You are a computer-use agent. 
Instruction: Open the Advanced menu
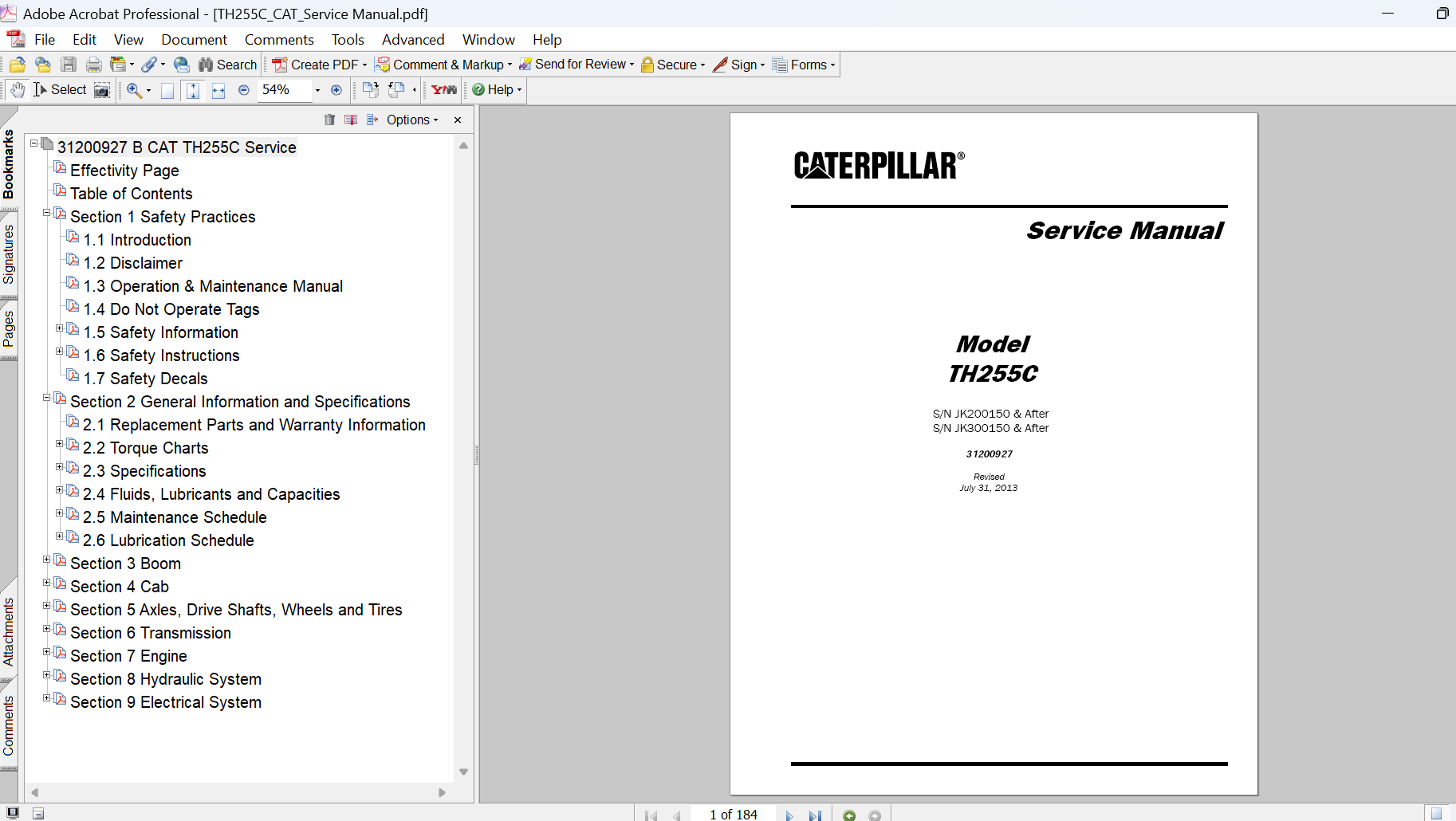[x=413, y=40]
